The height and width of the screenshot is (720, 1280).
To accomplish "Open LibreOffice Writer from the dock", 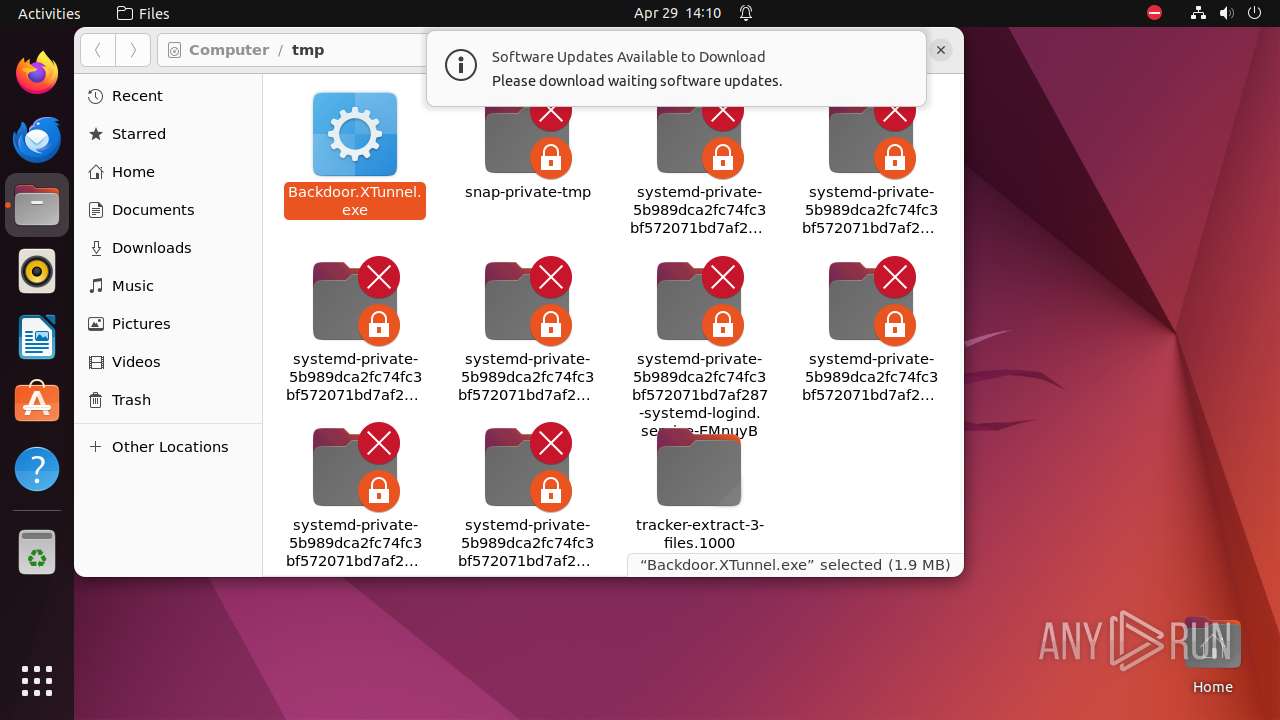I will pyautogui.click(x=37, y=337).
